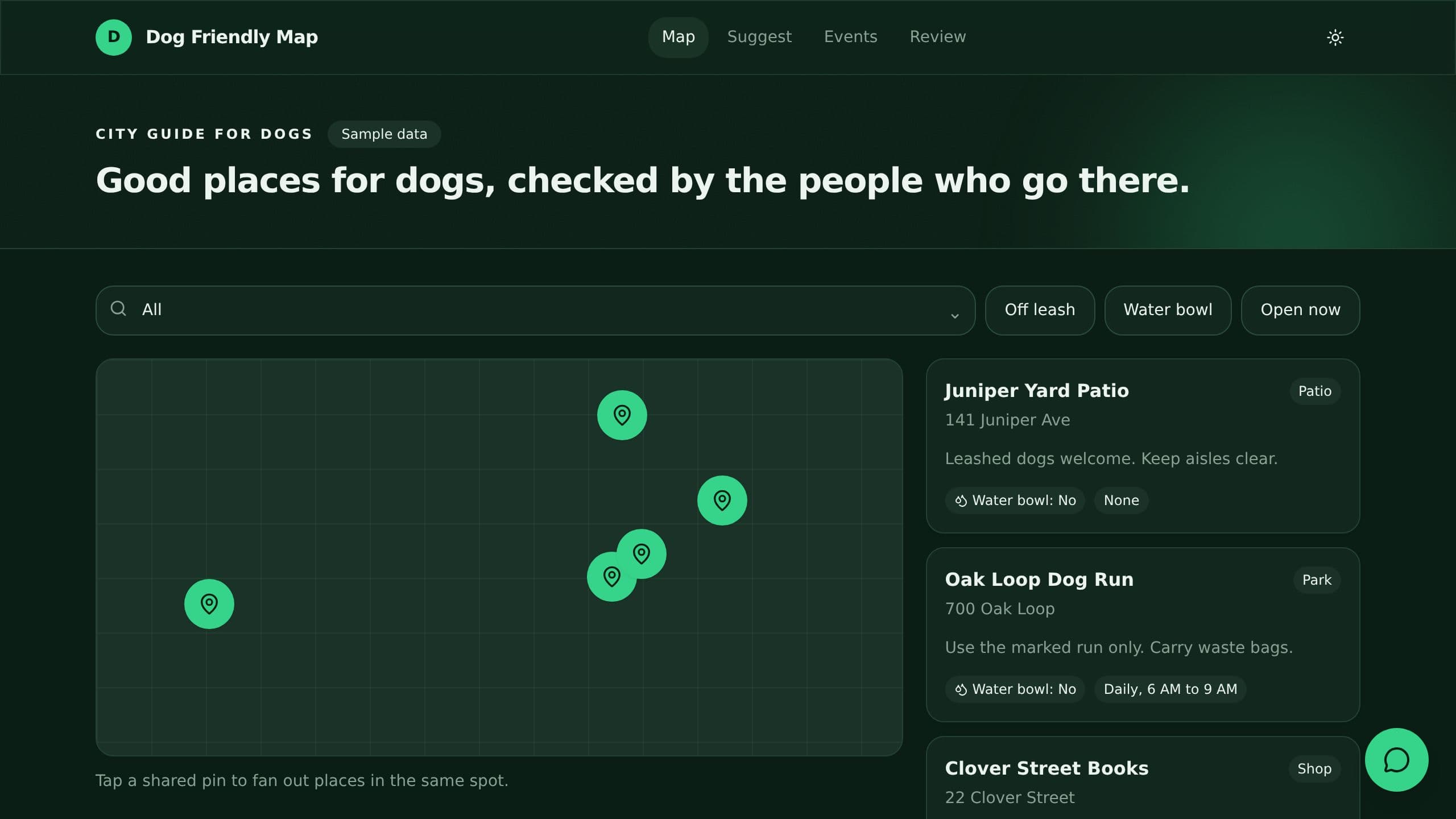1456x819 pixels.
Task: Click the Shop category tag
Action: (1314, 769)
